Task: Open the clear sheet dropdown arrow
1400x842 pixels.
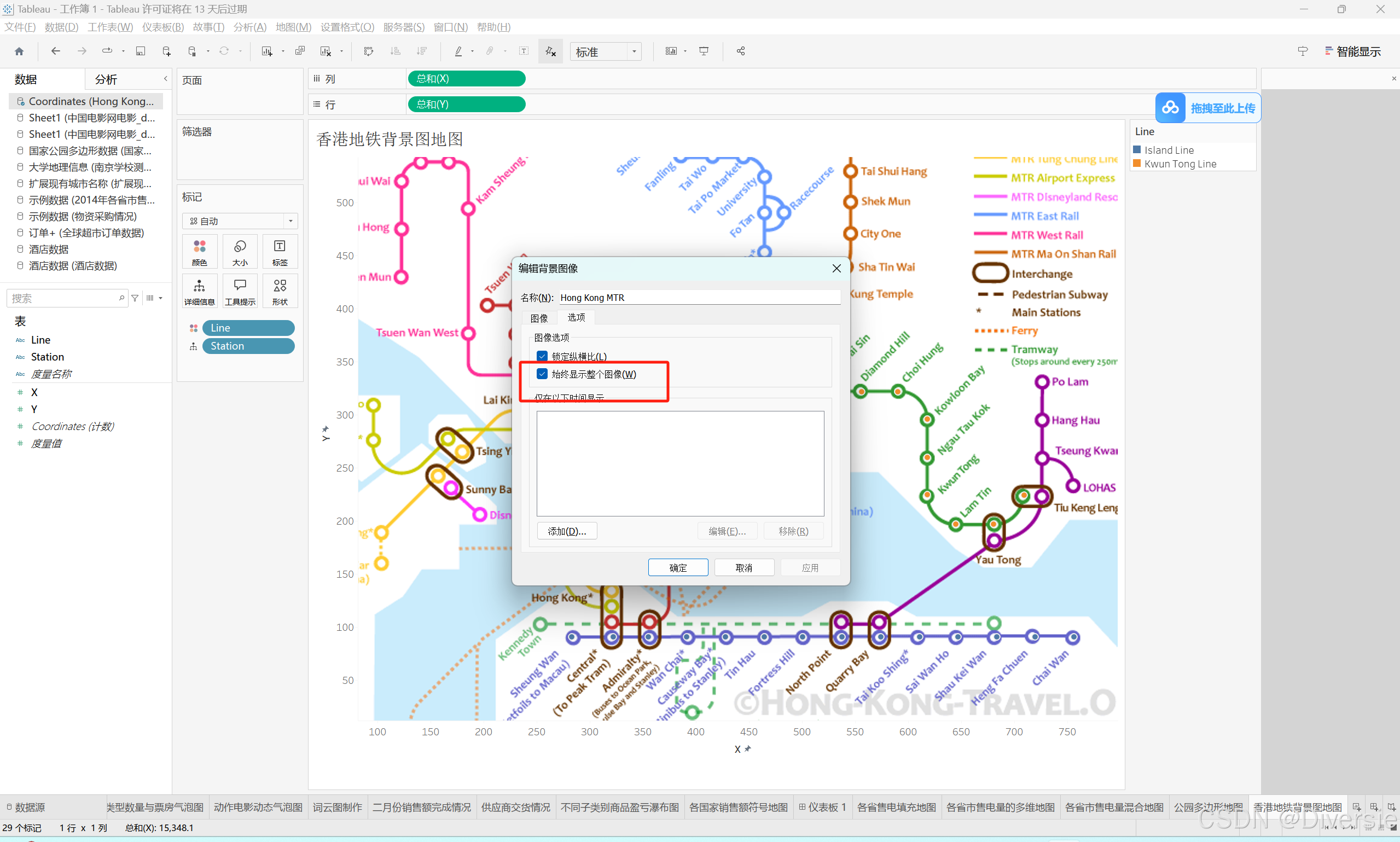Action: point(341,51)
